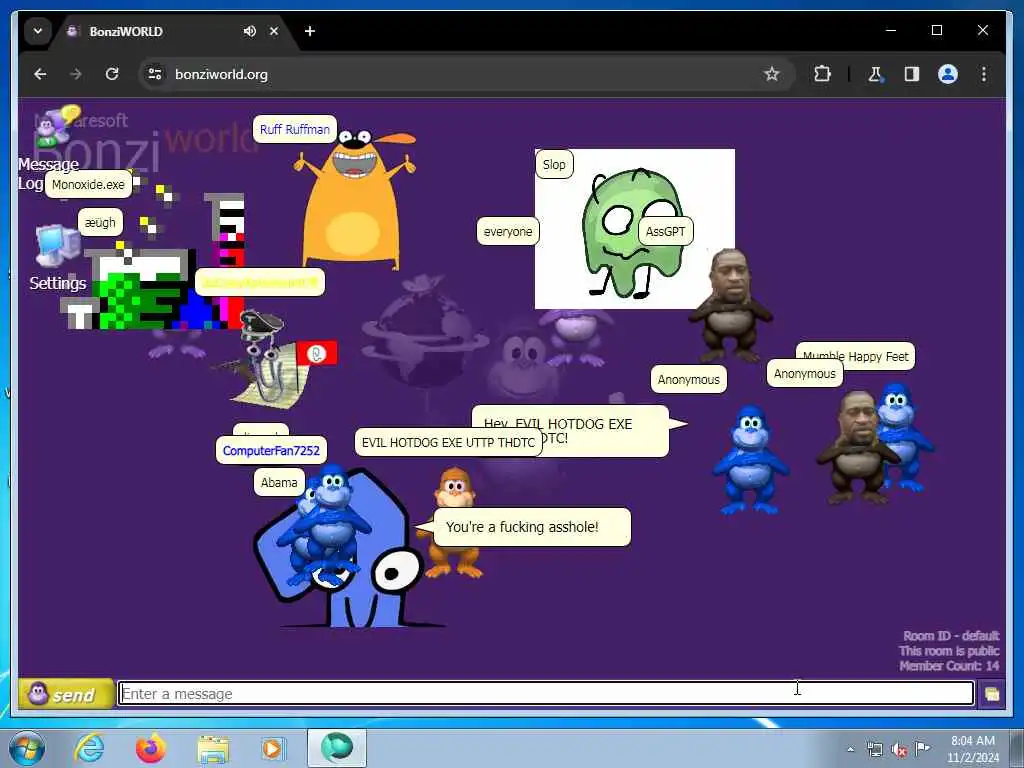View site information for bonziworld.org
Viewport: 1024px width, 768px height.
[x=155, y=74]
